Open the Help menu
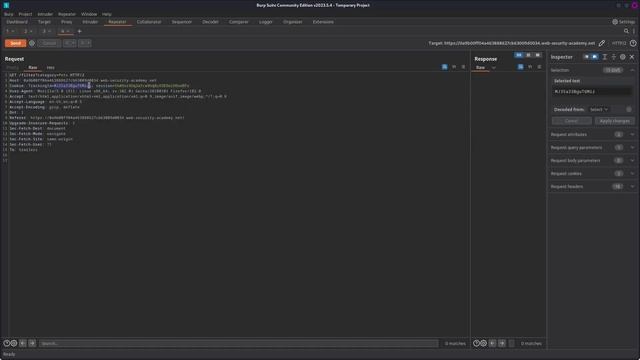 [x=107, y=14]
